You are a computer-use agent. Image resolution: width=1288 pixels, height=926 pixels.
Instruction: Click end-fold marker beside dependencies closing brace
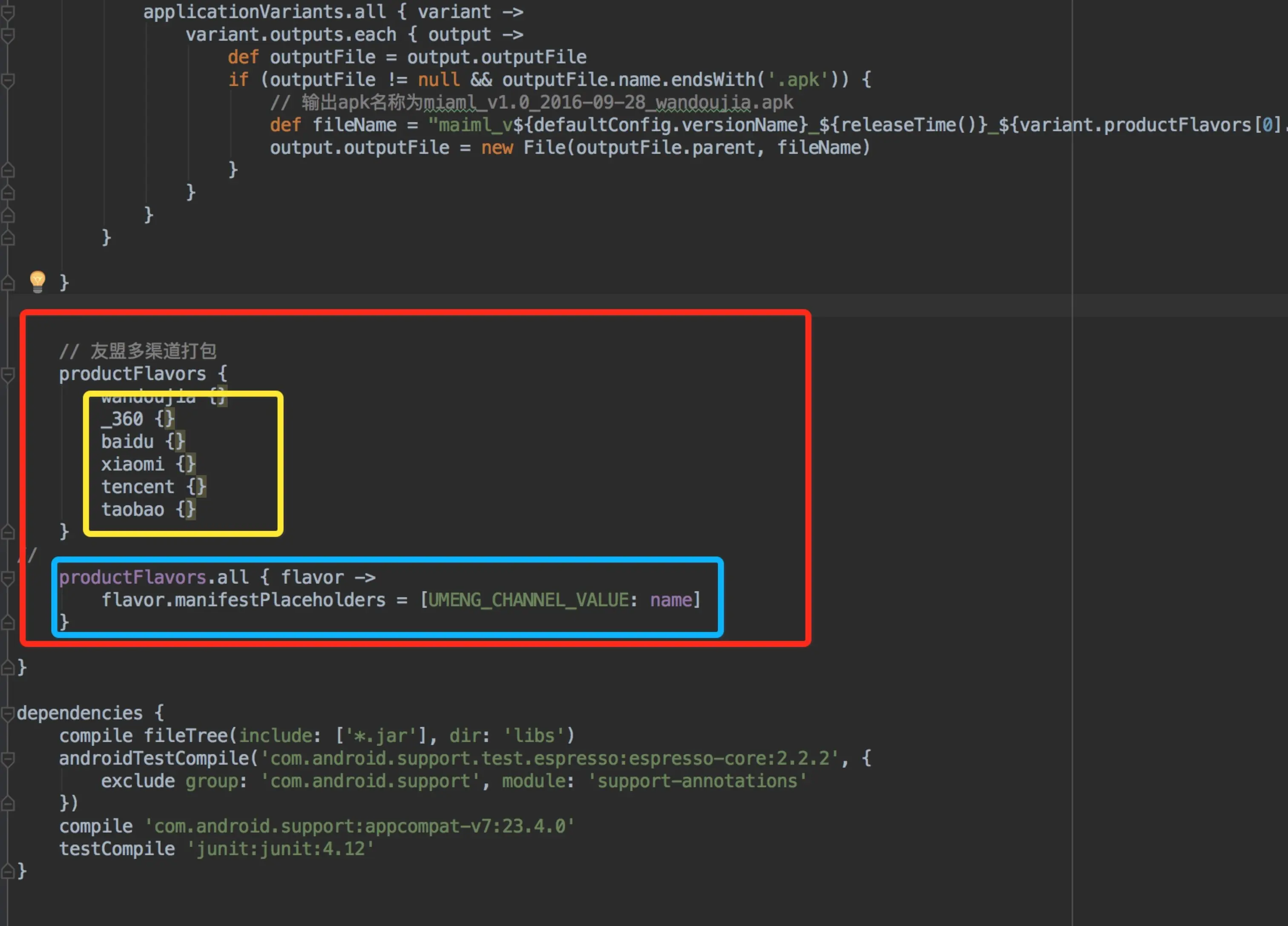point(7,871)
